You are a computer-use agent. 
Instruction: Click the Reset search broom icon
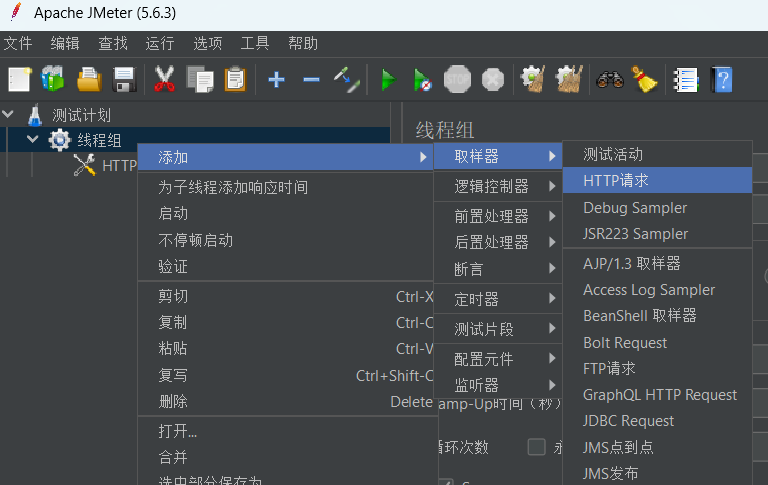click(645, 79)
